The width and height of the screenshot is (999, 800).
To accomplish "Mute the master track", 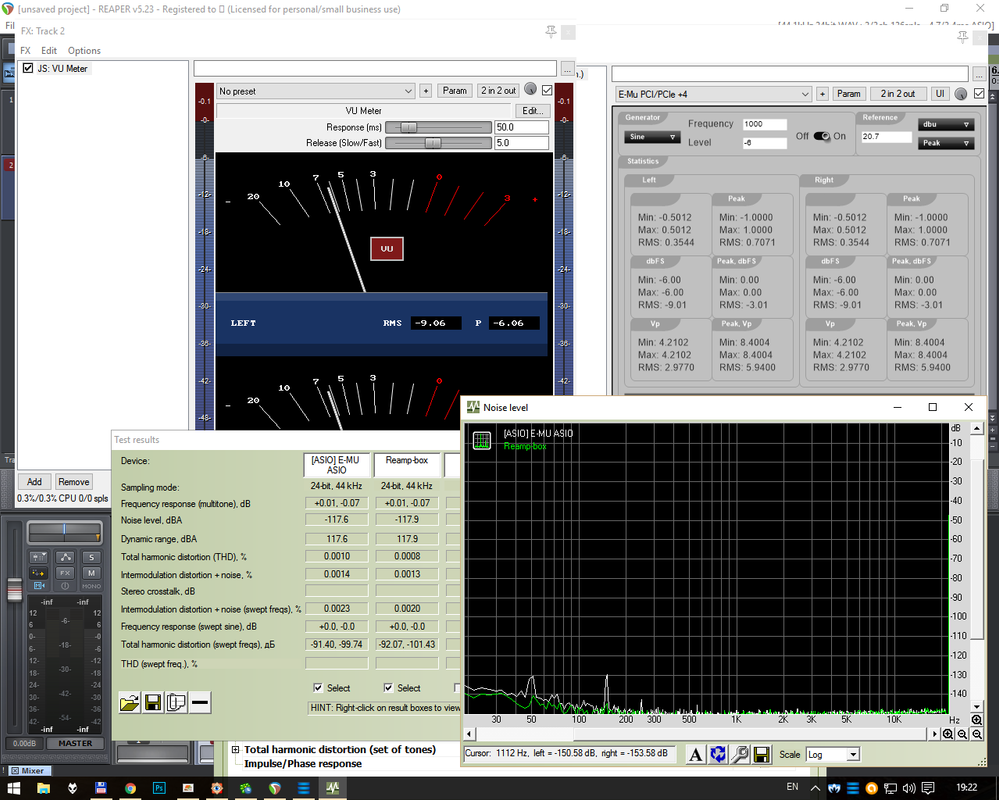I will coord(91,573).
